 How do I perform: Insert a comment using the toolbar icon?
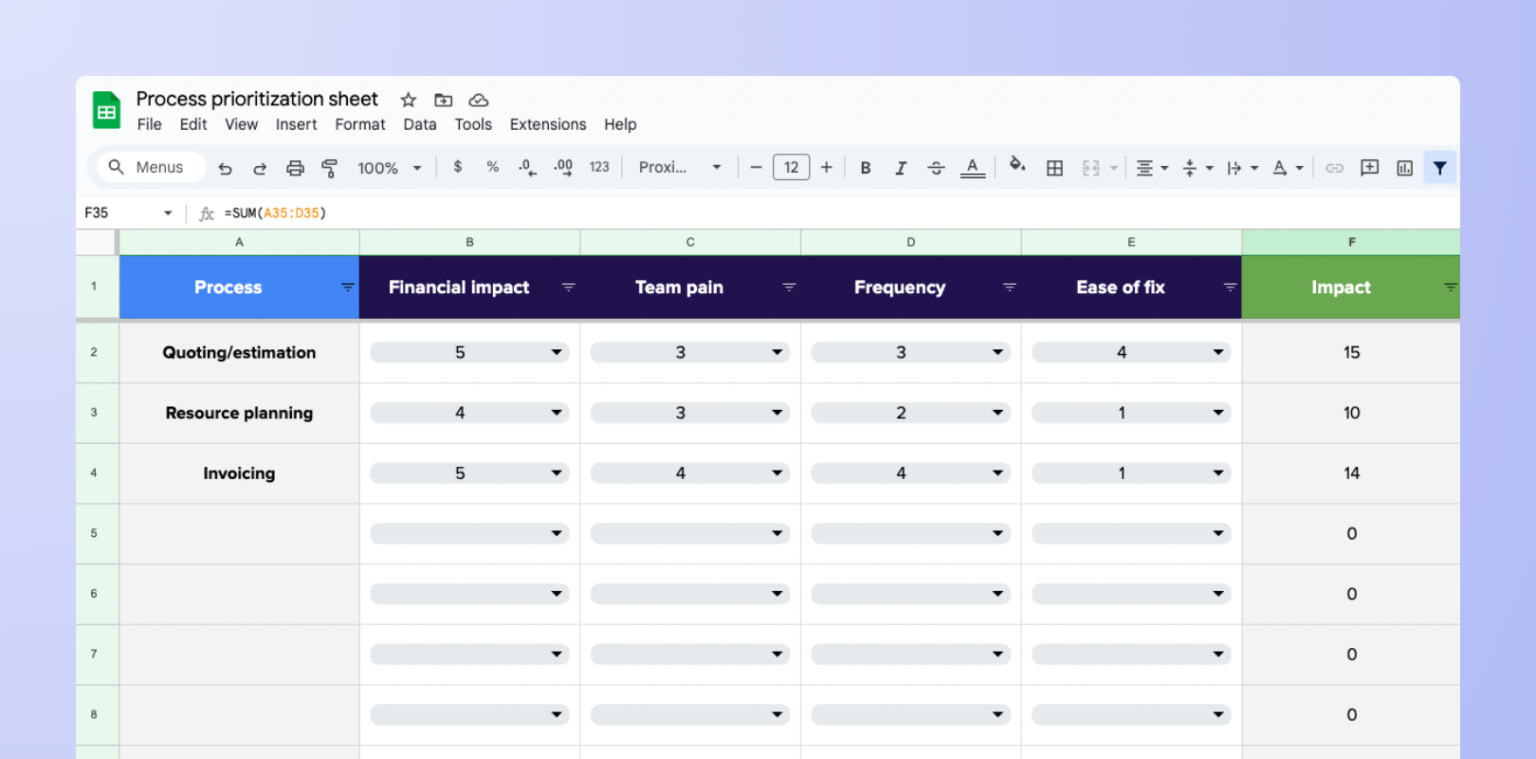pos(1369,168)
